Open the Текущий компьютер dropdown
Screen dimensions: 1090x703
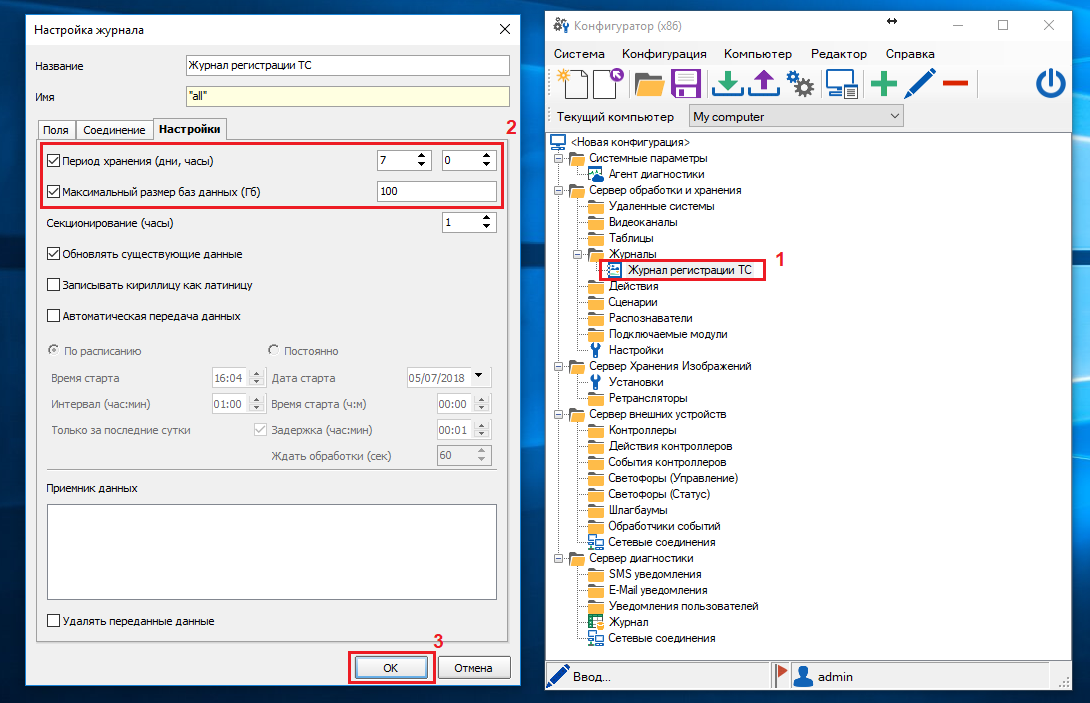(796, 117)
